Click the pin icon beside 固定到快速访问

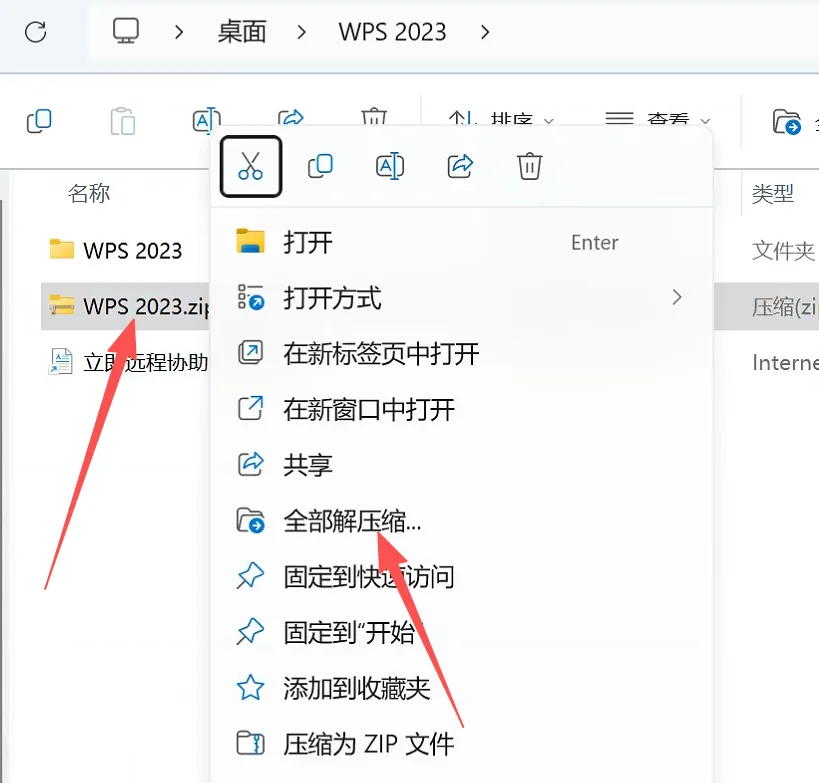tap(250, 576)
